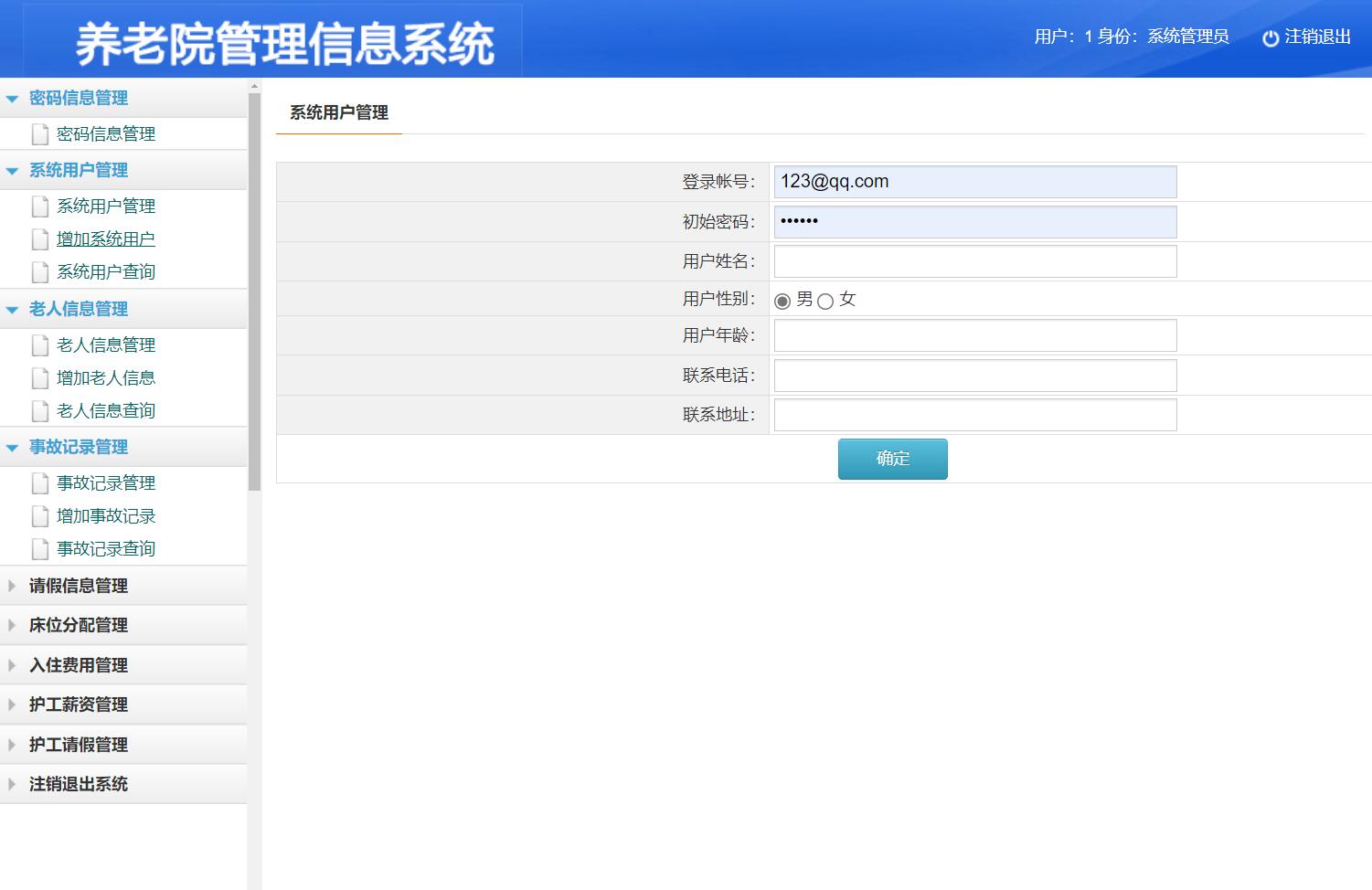1372x890 pixels.
Task: Click the 密码信息管理 document icon
Action: [x=39, y=133]
